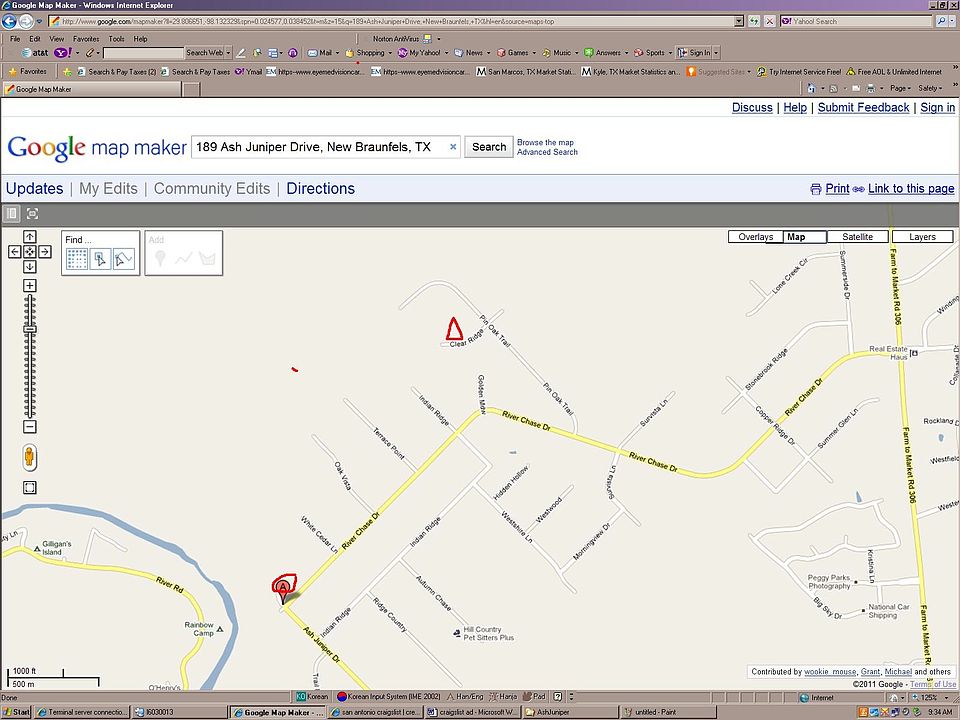
Task: Click the browser Refresh icon
Action: [x=754, y=21]
